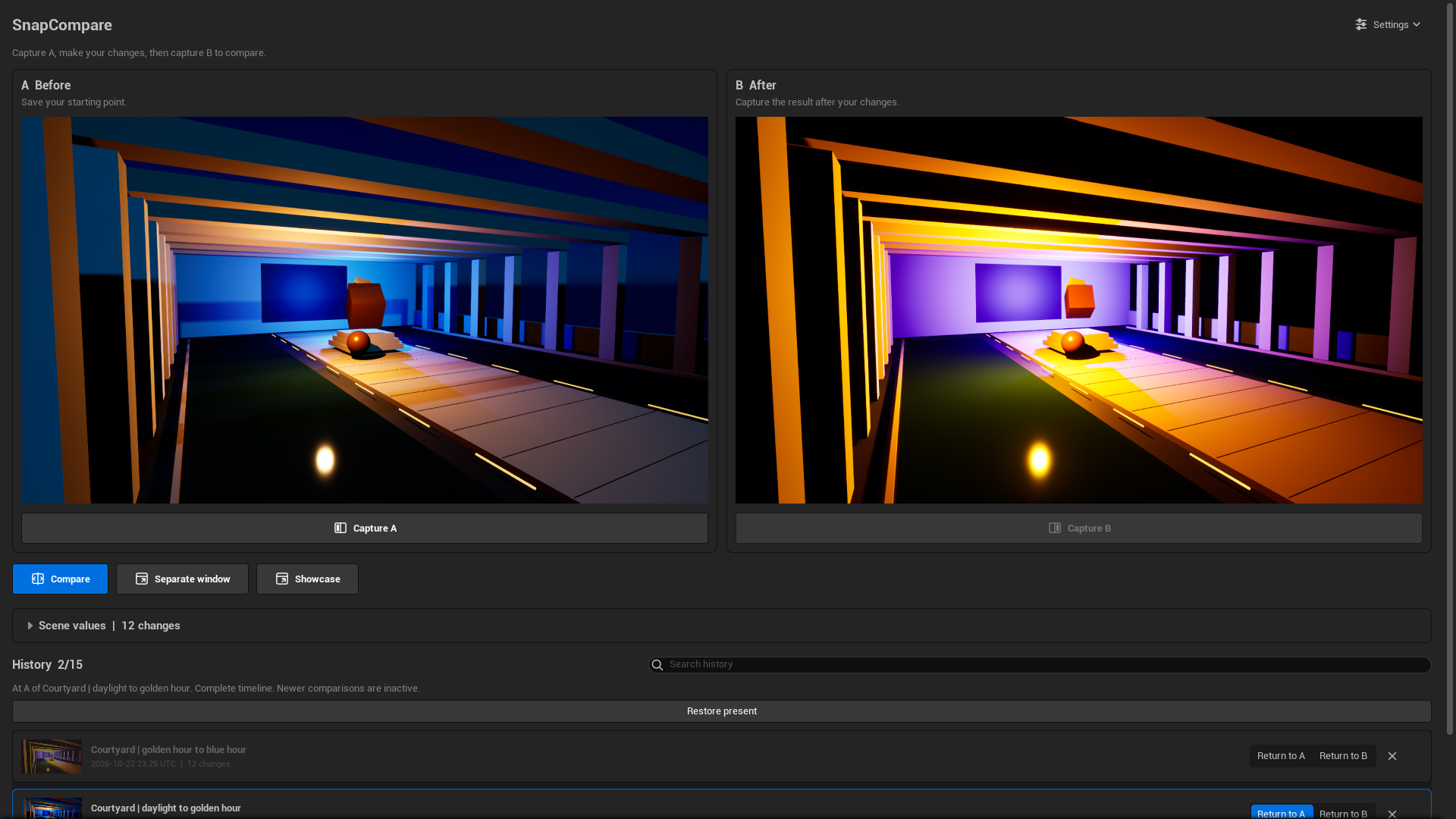Image resolution: width=1456 pixels, height=819 pixels.
Task: Delete the daylight to golden hour entry
Action: [1392, 814]
